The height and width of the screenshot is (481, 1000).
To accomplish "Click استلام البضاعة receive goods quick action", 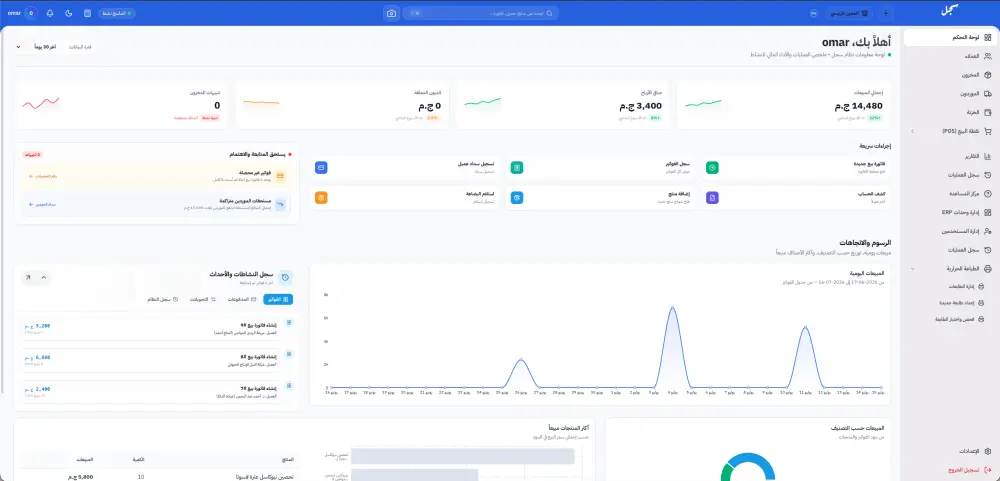I will (404, 198).
